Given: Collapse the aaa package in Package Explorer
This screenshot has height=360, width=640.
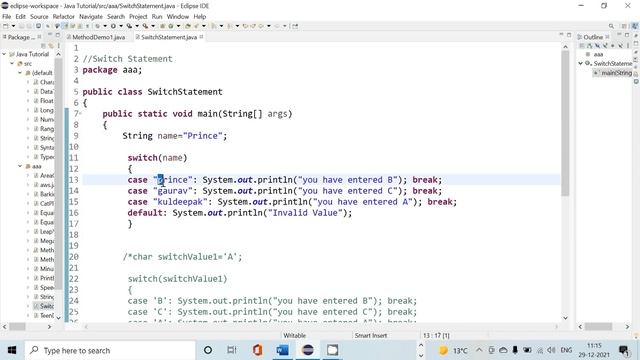Looking at the screenshot, I should (20, 166).
